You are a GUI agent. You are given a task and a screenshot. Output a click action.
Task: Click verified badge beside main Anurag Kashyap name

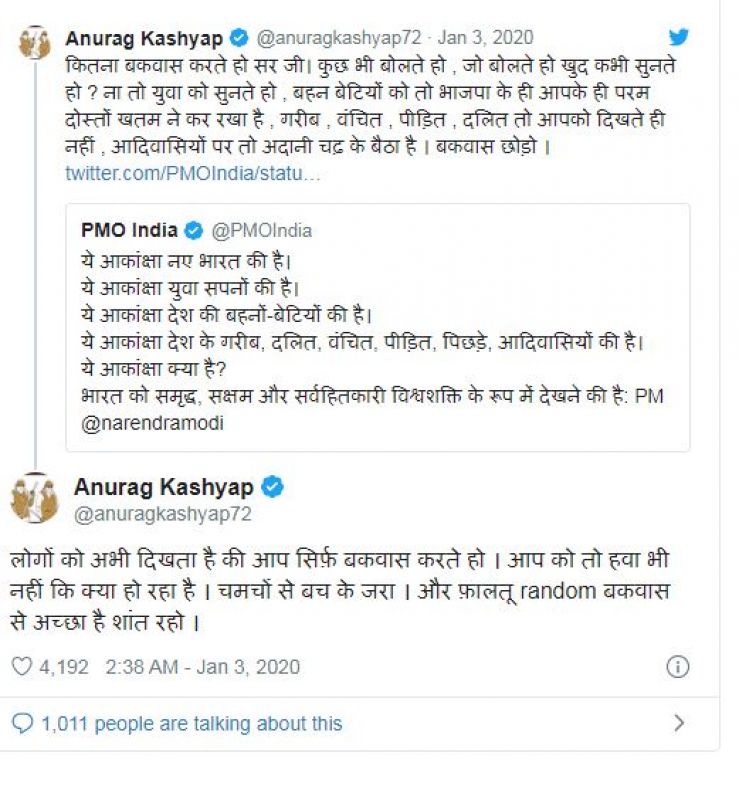[272, 487]
